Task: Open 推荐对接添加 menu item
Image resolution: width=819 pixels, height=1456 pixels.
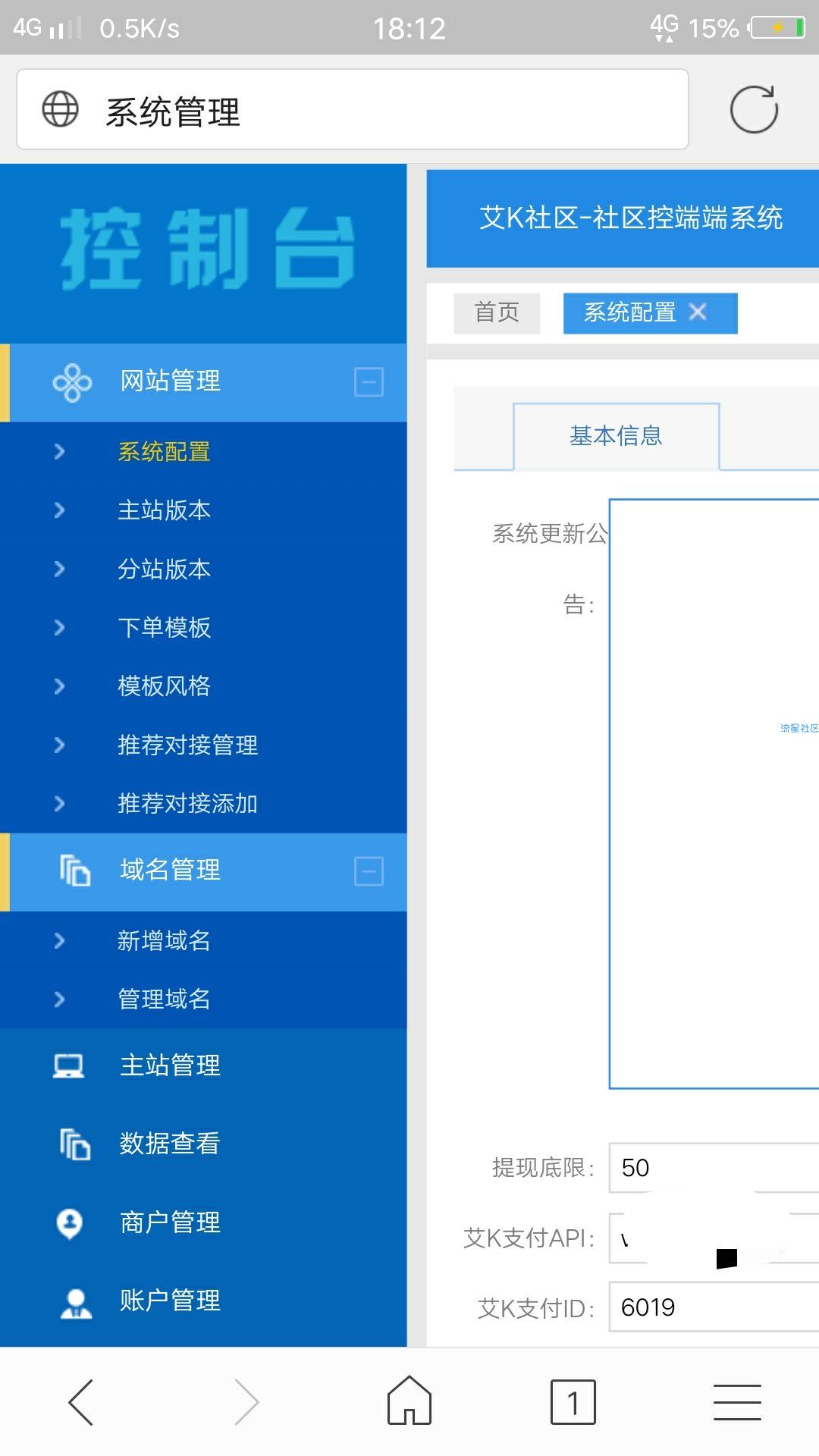Action: click(187, 804)
